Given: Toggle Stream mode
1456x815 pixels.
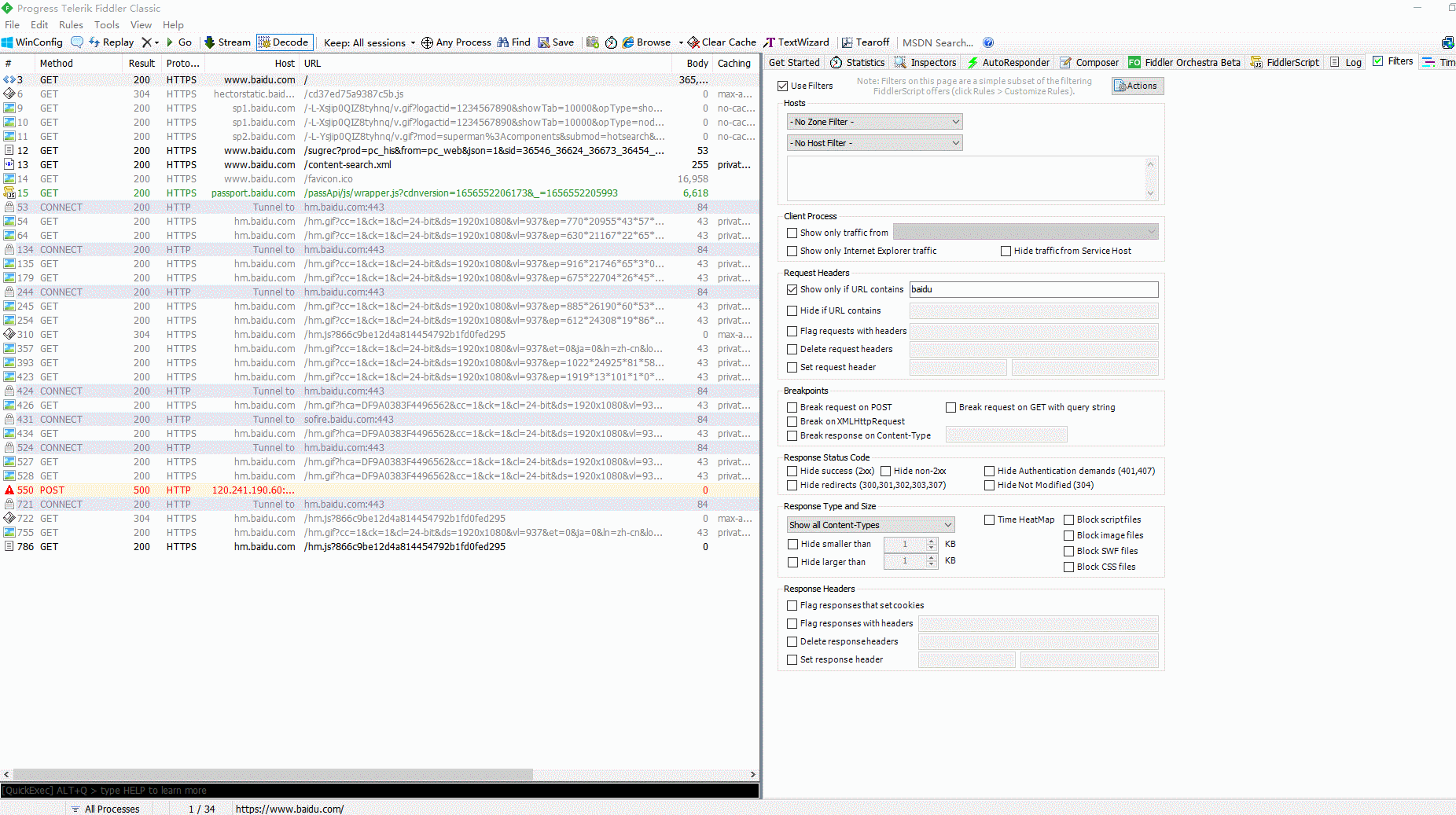Looking at the screenshot, I should point(227,42).
